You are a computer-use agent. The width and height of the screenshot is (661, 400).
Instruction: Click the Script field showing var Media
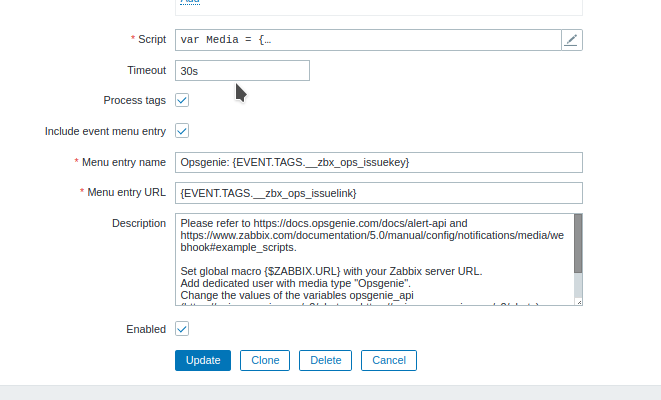[368, 40]
